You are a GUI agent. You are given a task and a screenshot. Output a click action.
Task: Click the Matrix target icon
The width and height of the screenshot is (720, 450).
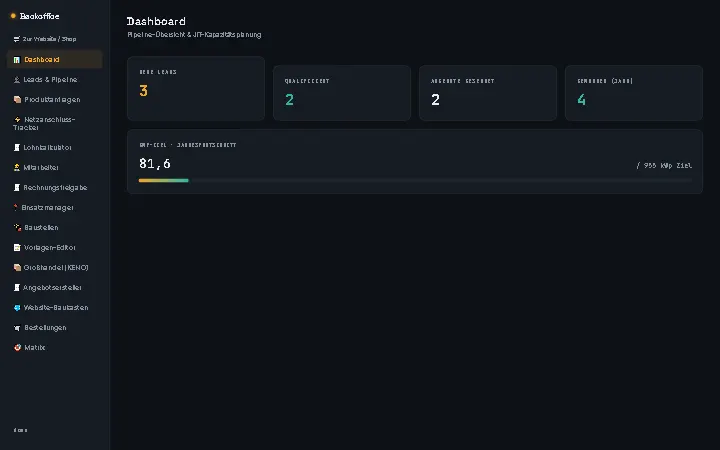tap(17, 348)
